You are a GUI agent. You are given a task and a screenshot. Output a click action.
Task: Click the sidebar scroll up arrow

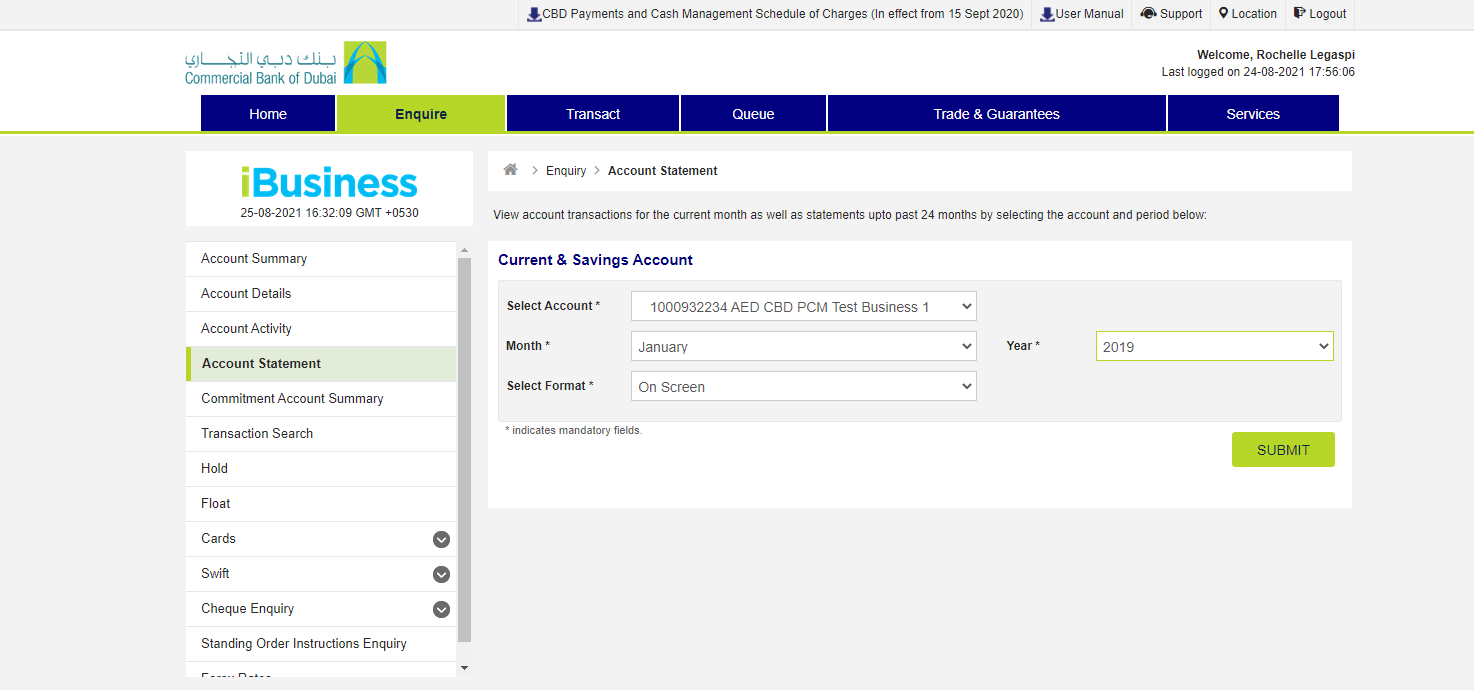[464, 250]
